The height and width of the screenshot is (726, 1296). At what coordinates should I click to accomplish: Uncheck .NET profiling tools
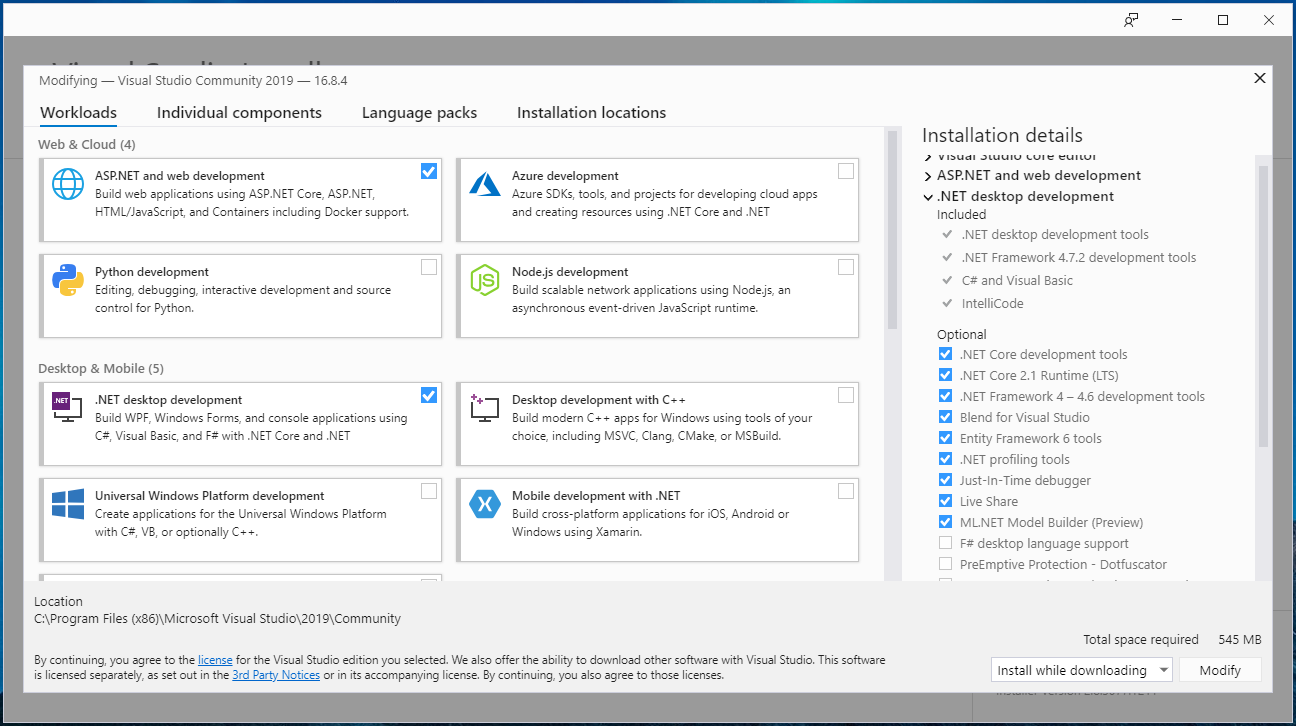tap(945, 459)
